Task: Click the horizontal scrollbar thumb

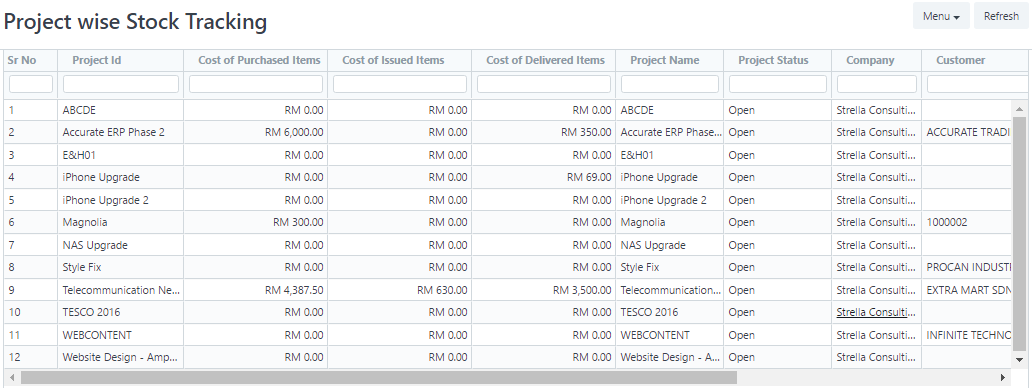Action: (378, 377)
